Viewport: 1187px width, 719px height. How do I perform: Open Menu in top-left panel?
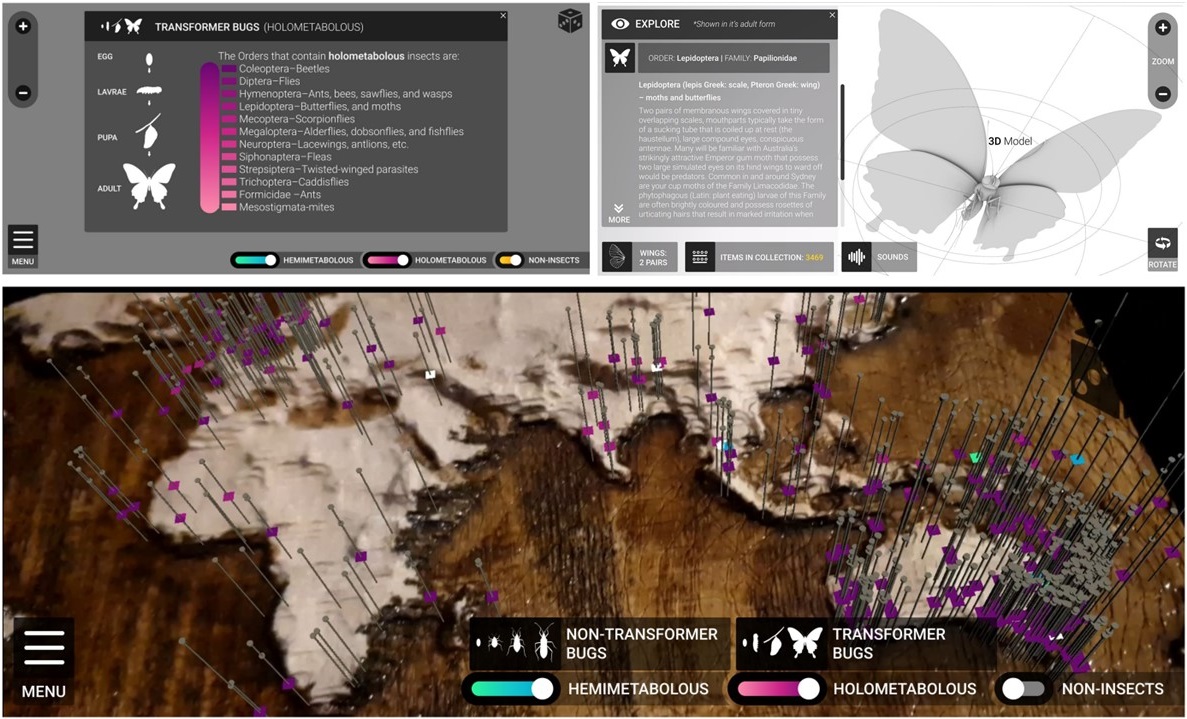23,245
